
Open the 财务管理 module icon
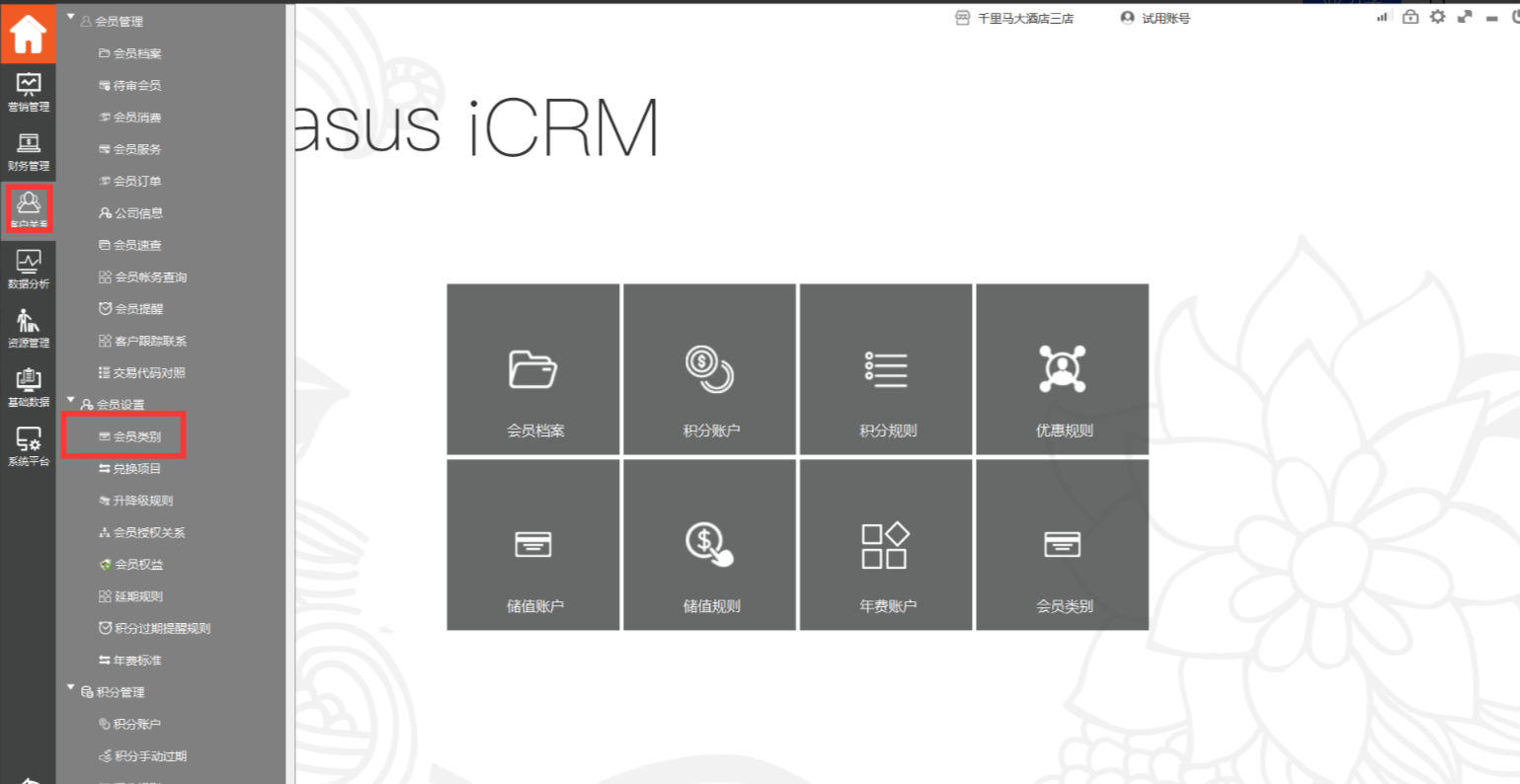(x=28, y=152)
